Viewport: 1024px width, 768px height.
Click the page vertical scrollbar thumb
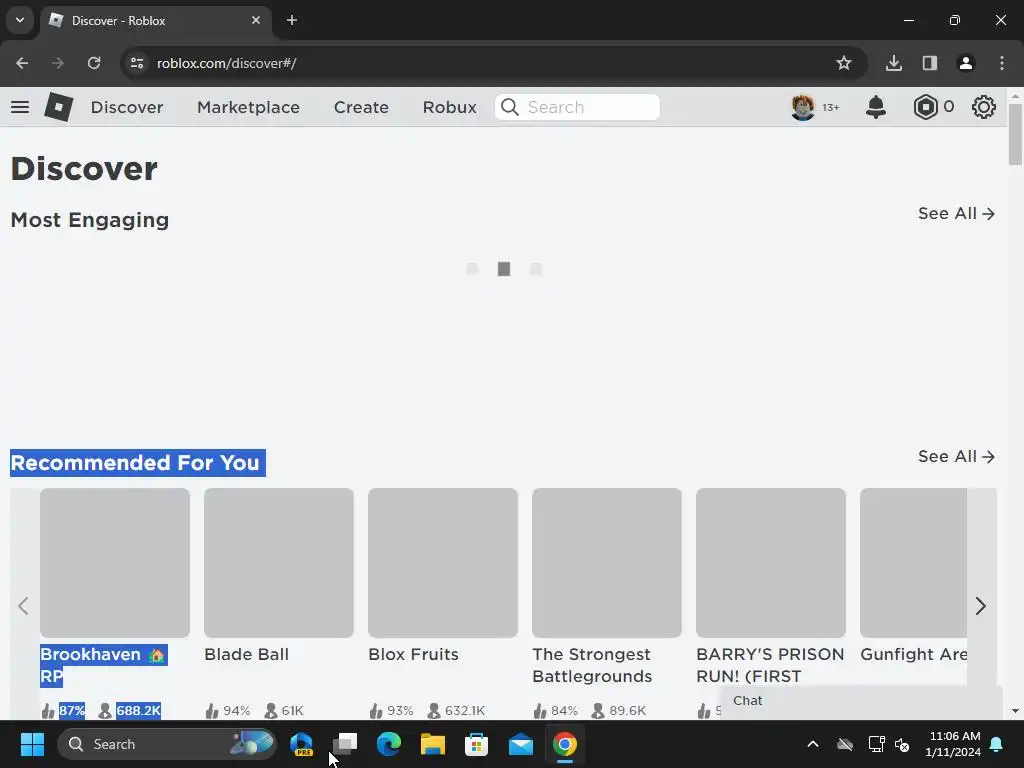tap(1015, 134)
